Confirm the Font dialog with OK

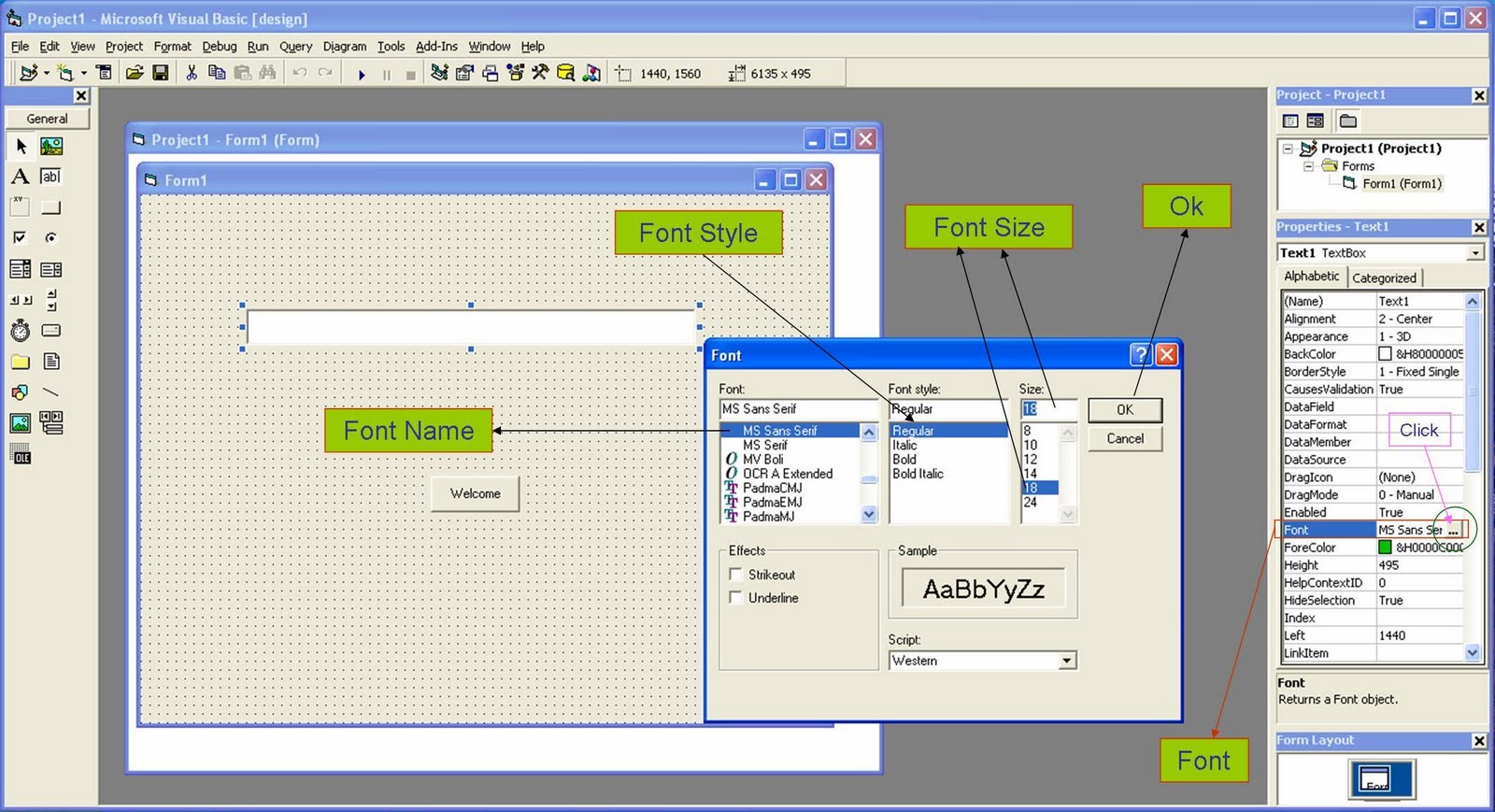[1125, 410]
